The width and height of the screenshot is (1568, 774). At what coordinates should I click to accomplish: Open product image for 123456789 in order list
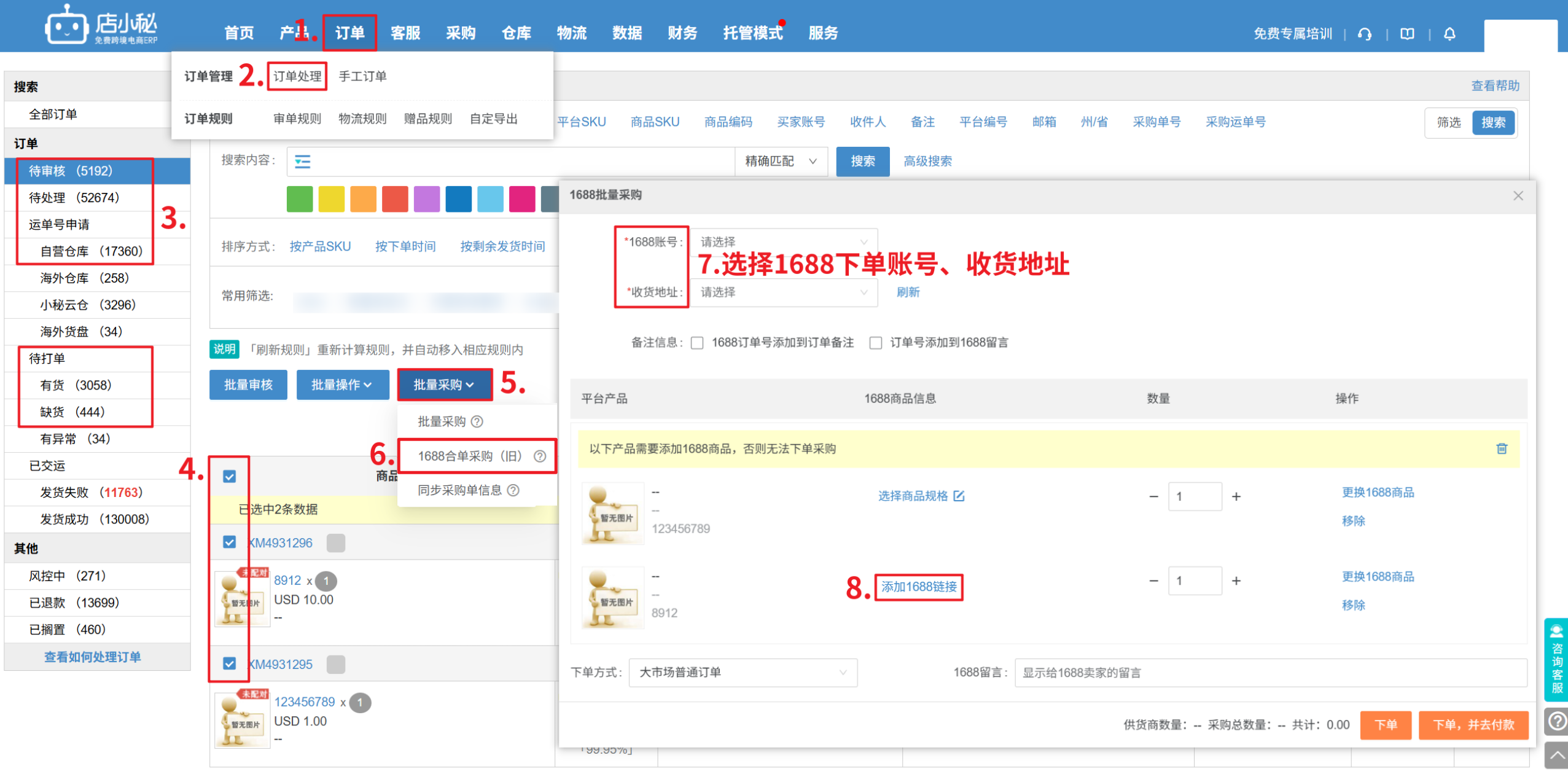point(243,720)
